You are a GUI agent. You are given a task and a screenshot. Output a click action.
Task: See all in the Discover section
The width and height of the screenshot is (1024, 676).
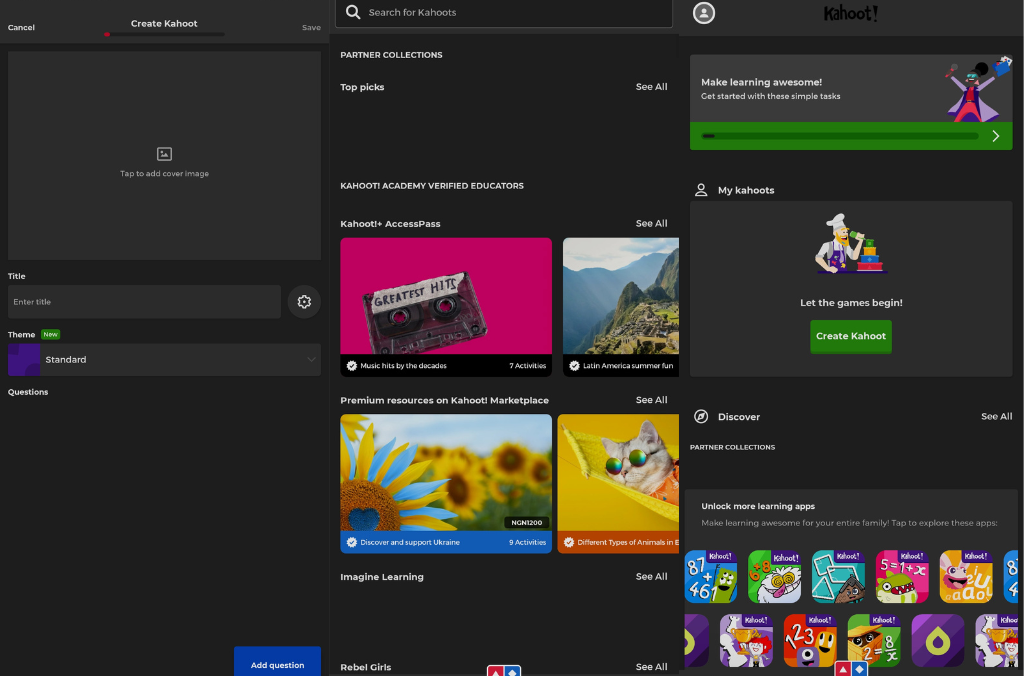coord(997,416)
